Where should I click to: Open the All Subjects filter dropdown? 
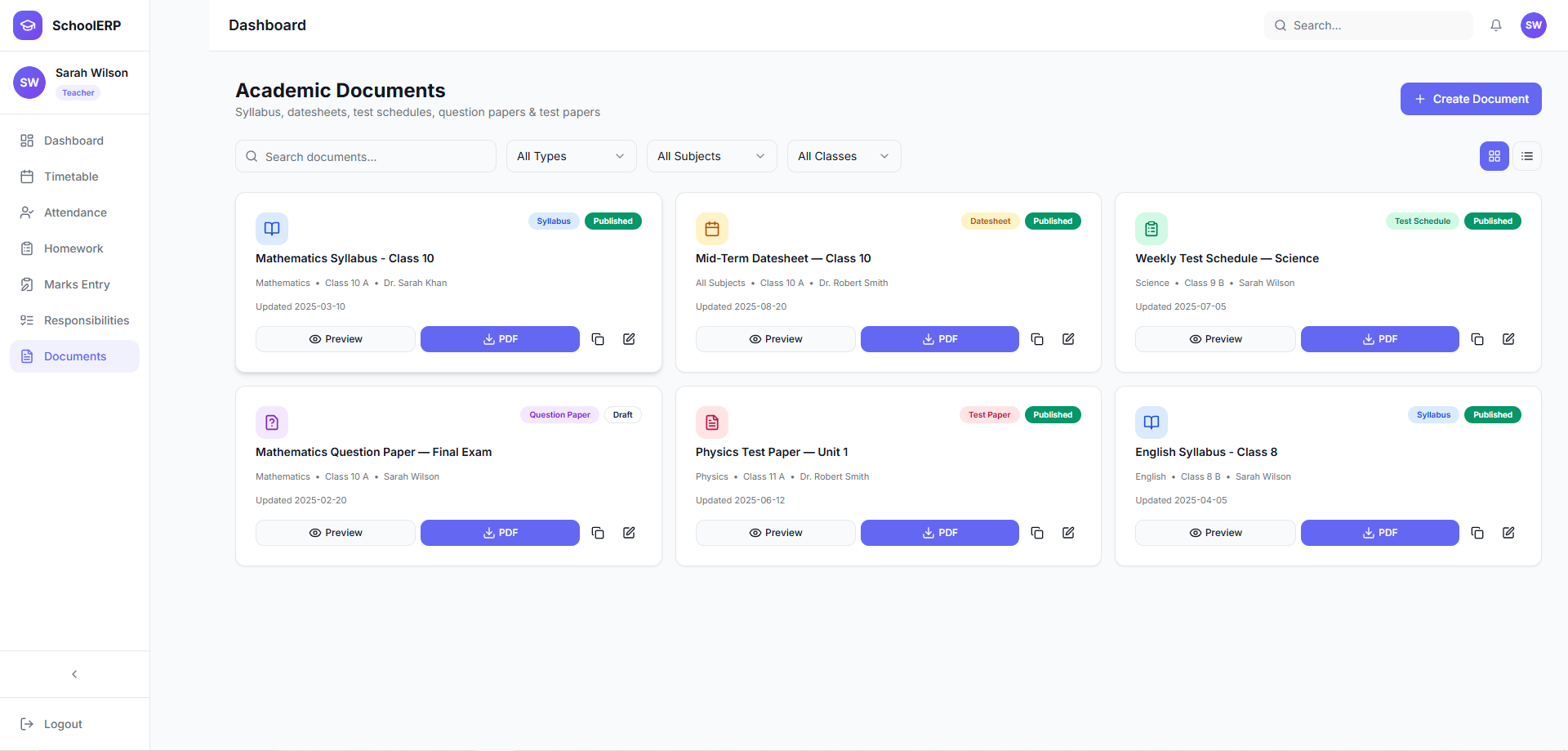(x=712, y=156)
